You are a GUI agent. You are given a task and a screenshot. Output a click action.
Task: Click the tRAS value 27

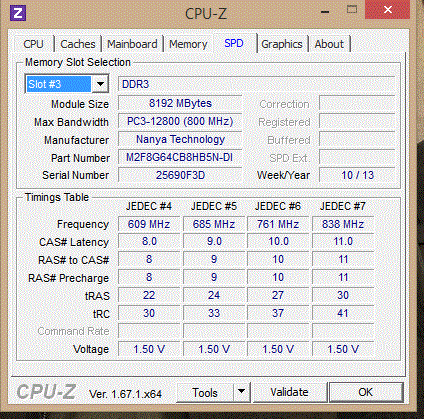[x=278, y=295]
